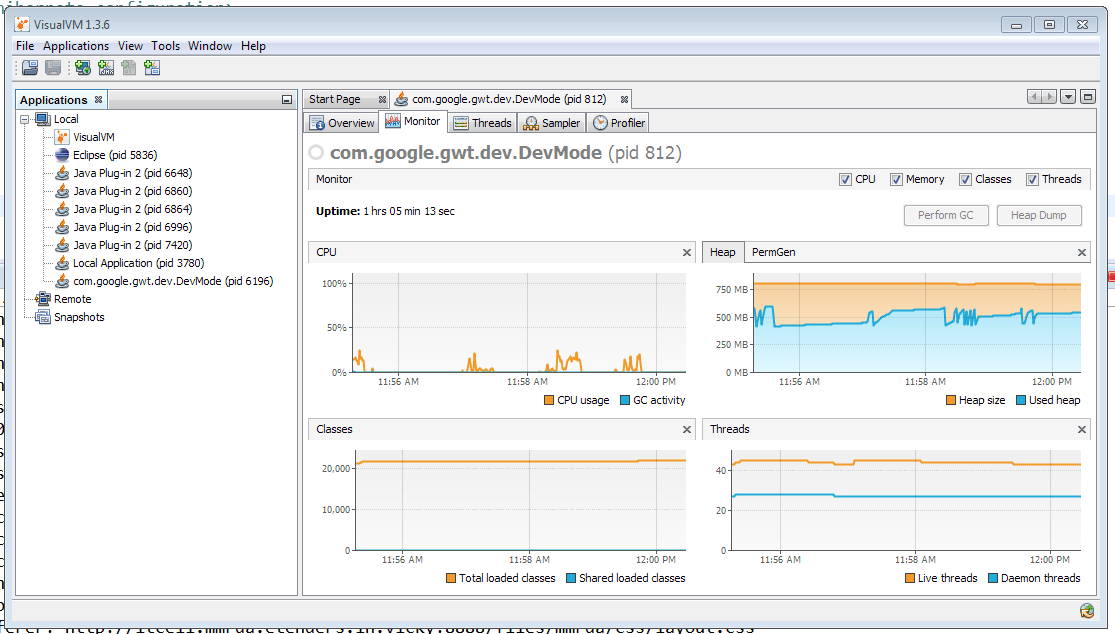The height and width of the screenshot is (634, 1115).
Task: Click the DevMode (pid 6196) Java icon
Action: coord(63,281)
